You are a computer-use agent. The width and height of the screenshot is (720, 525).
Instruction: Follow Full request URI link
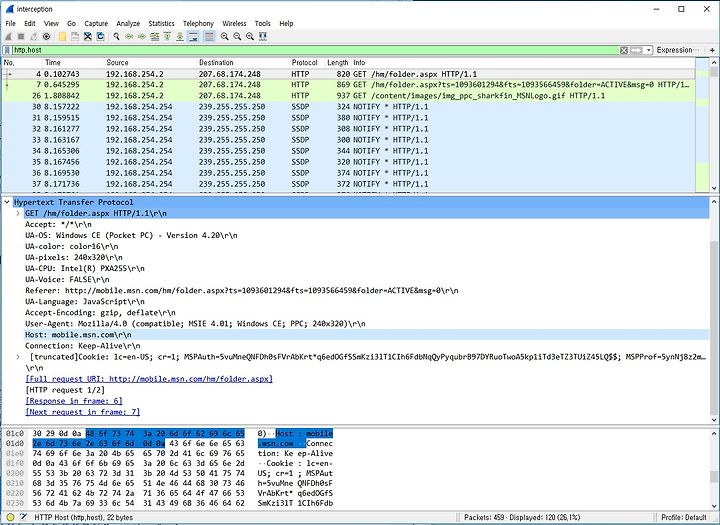click(x=149, y=379)
